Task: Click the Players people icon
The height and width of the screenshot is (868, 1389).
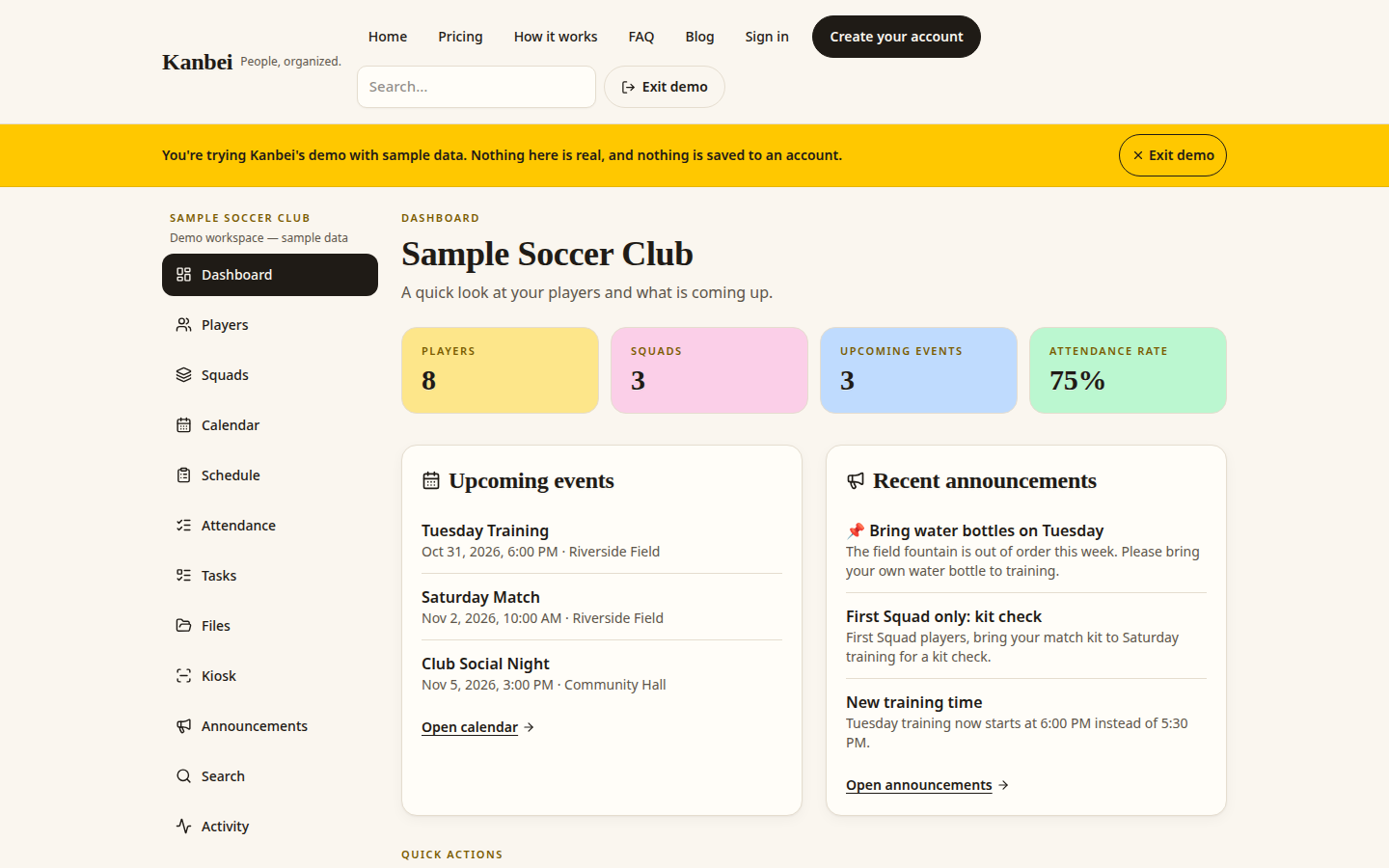Action: click(183, 325)
